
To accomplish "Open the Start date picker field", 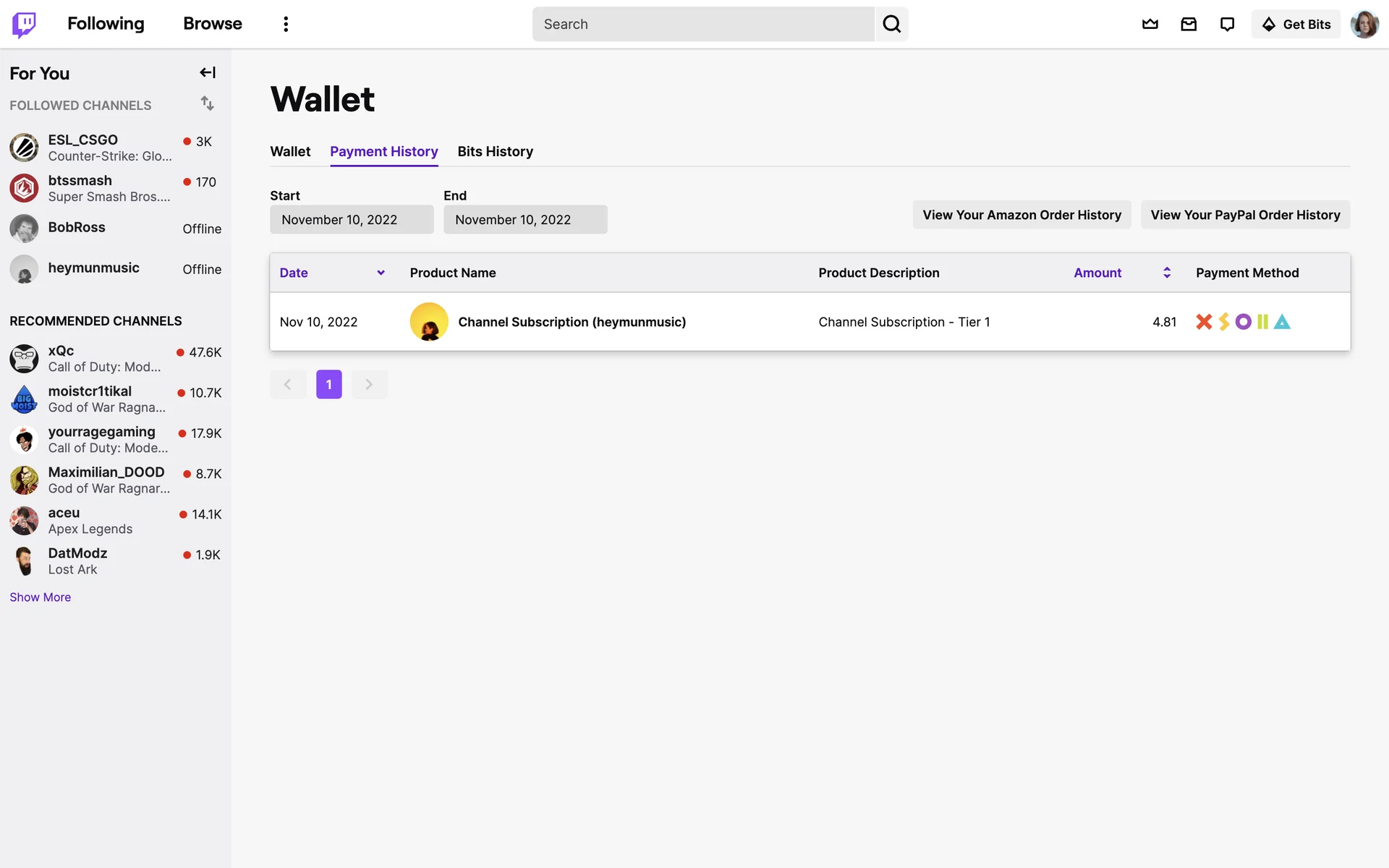I will (352, 219).
